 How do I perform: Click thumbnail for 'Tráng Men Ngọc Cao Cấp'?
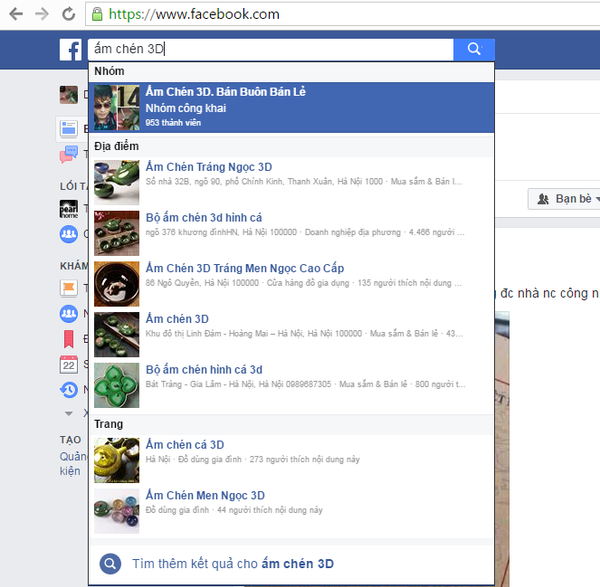(x=117, y=284)
